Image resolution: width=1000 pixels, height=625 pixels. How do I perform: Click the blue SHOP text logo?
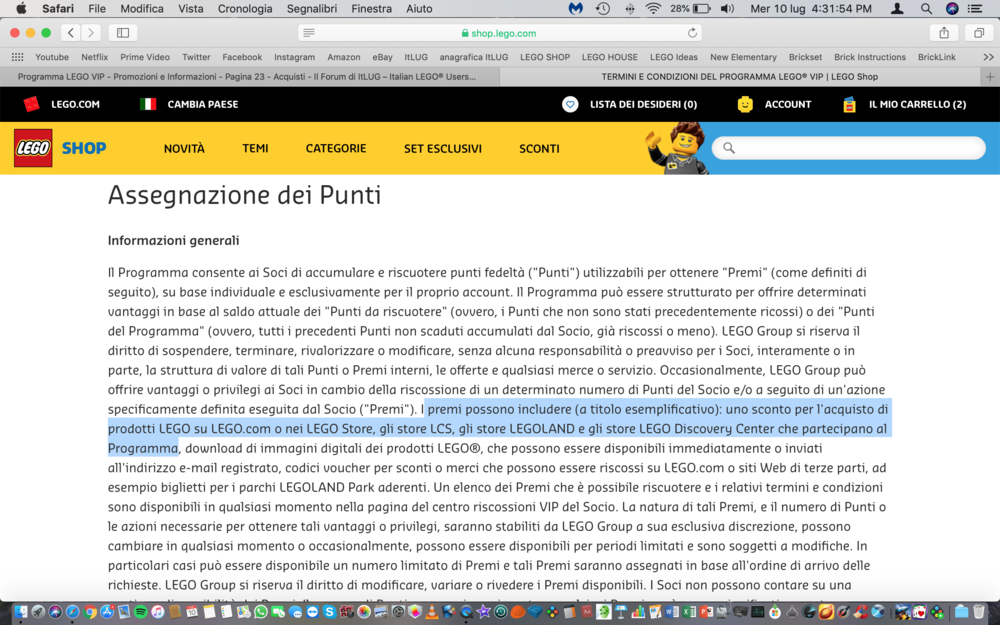(x=84, y=148)
